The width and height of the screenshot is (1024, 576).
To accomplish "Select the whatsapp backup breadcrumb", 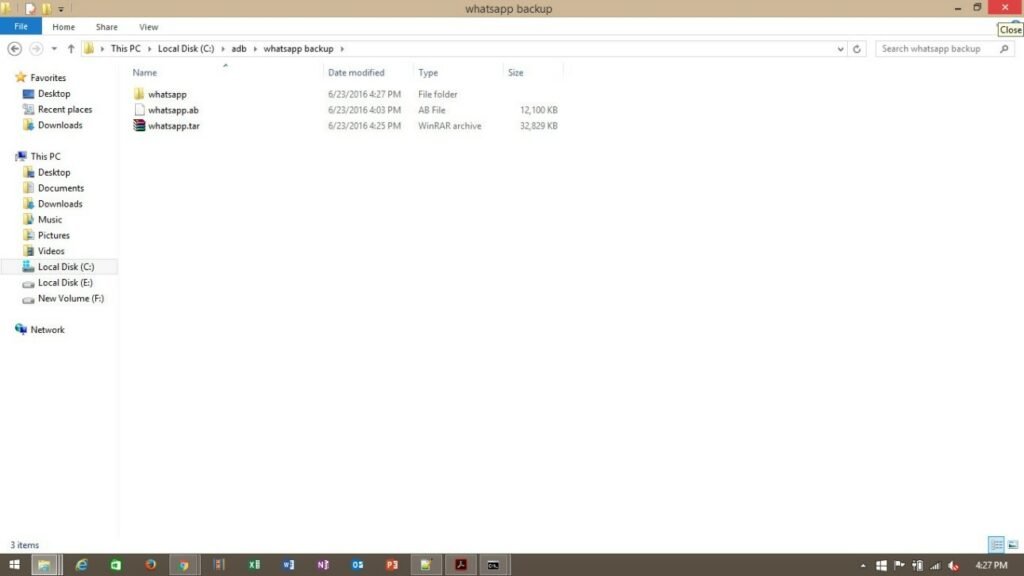I will (298, 48).
